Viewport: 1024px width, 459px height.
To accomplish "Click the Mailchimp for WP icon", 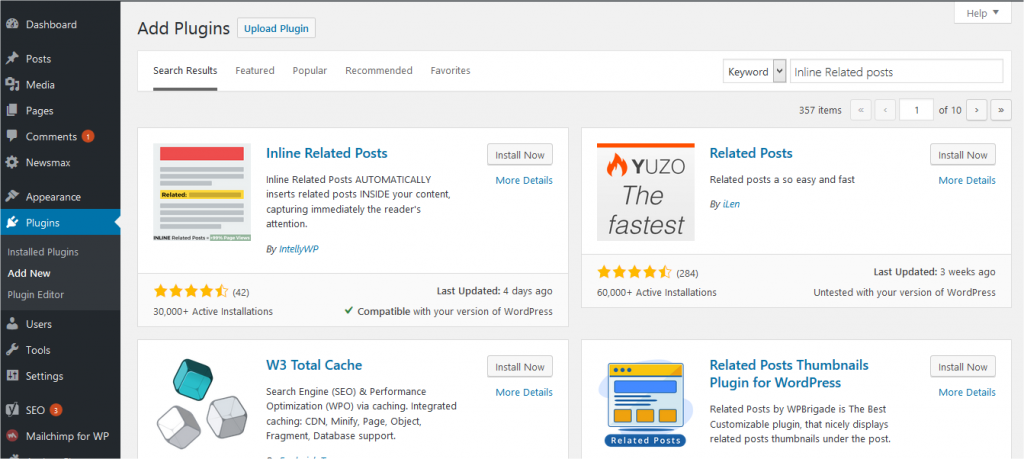I will pyautogui.click(x=12, y=435).
